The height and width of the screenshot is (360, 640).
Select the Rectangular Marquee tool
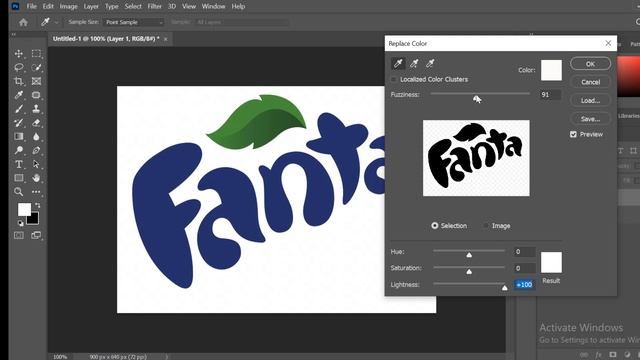click(x=36, y=53)
